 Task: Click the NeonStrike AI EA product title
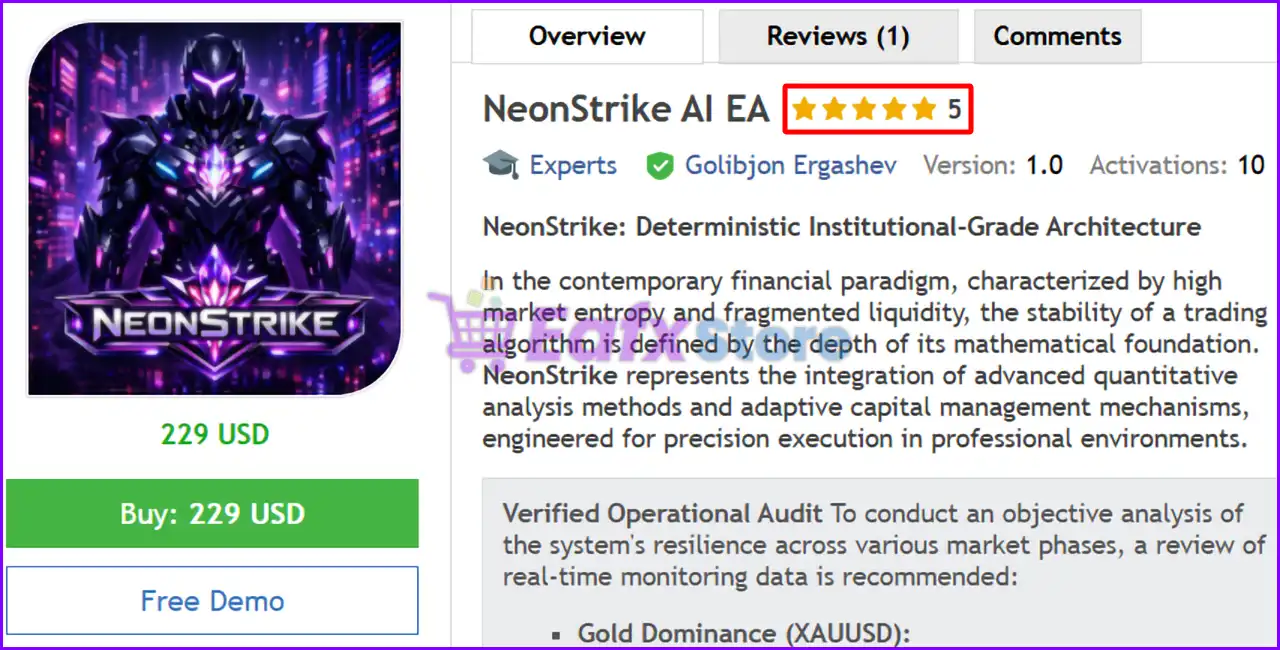point(626,109)
